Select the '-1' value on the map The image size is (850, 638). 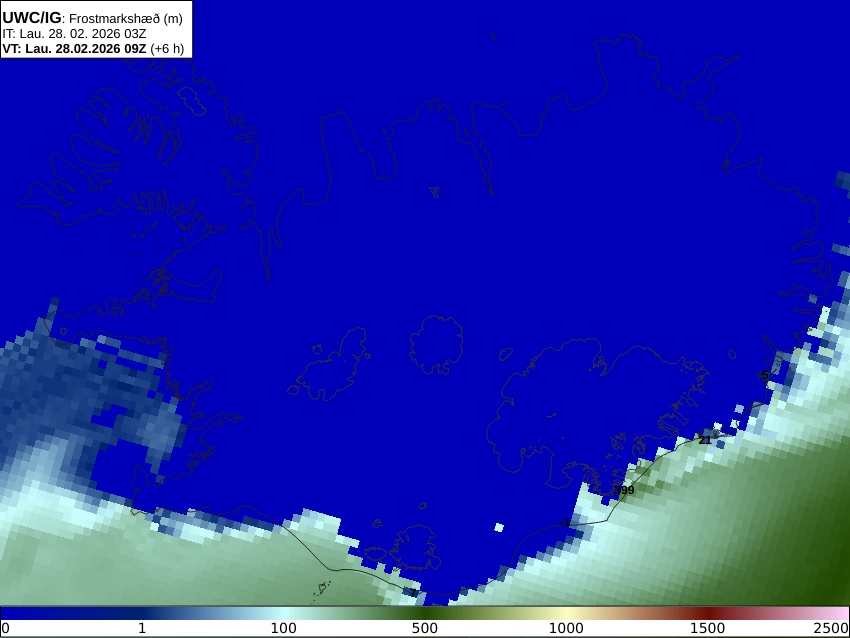coord(565,523)
